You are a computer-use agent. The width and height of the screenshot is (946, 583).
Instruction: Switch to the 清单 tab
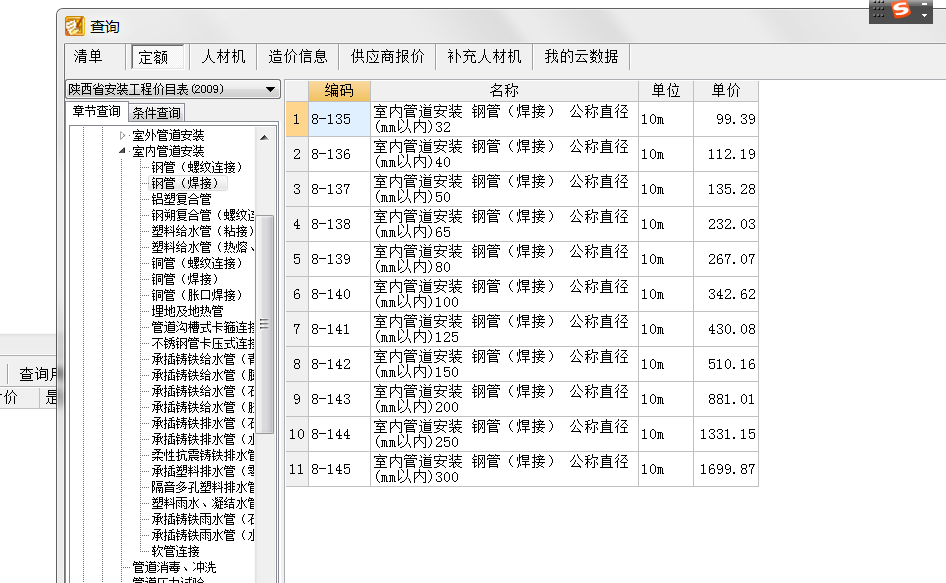(x=88, y=57)
